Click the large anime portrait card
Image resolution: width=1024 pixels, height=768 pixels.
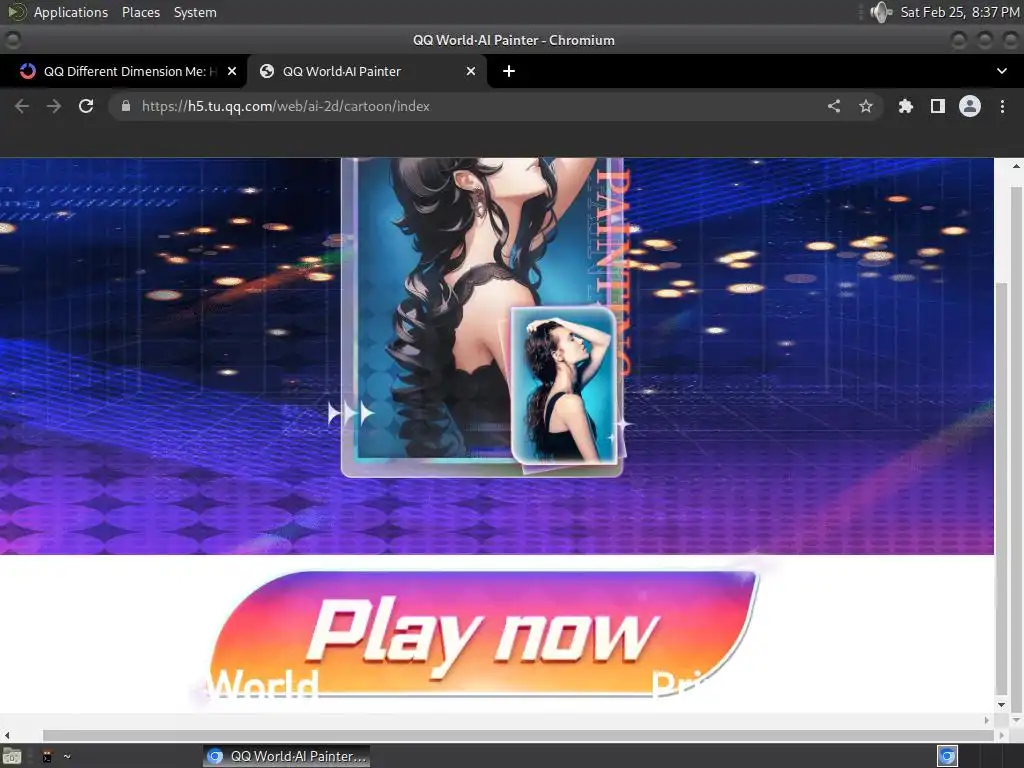(482, 317)
